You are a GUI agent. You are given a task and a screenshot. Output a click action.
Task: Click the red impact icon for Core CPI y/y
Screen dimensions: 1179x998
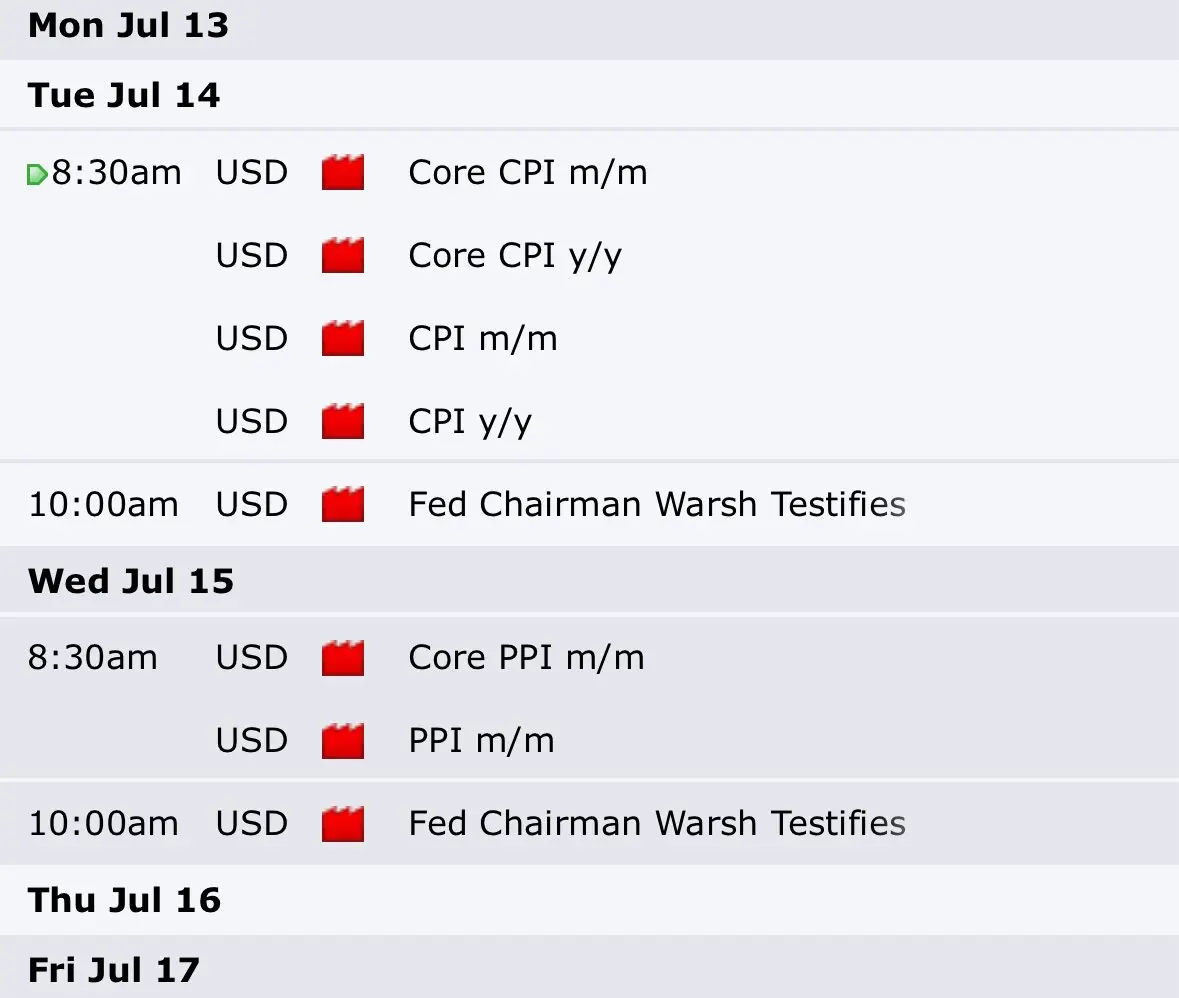click(343, 255)
